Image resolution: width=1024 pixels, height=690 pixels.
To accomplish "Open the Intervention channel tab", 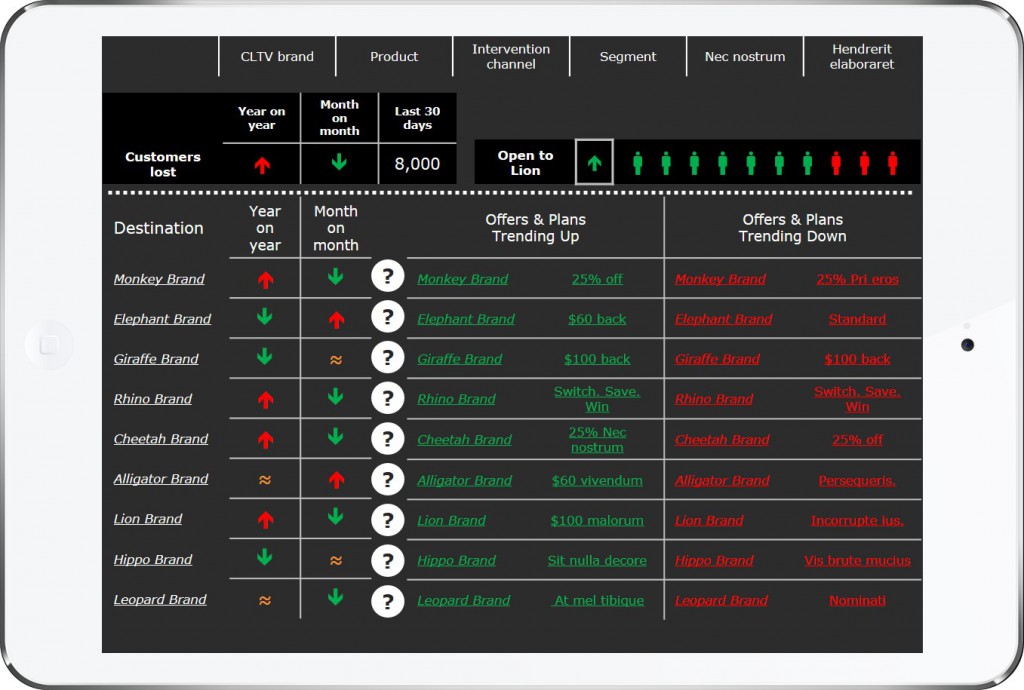I will pyautogui.click(x=511, y=57).
